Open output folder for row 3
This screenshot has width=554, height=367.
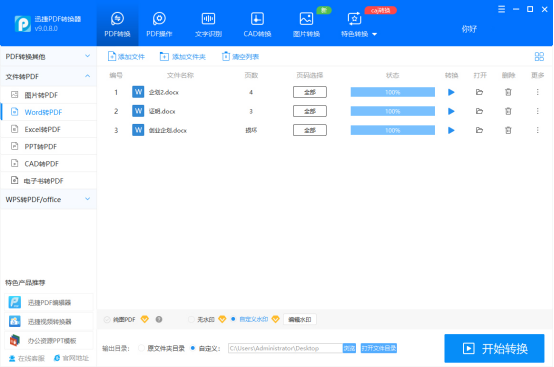[x=479, y=130]
